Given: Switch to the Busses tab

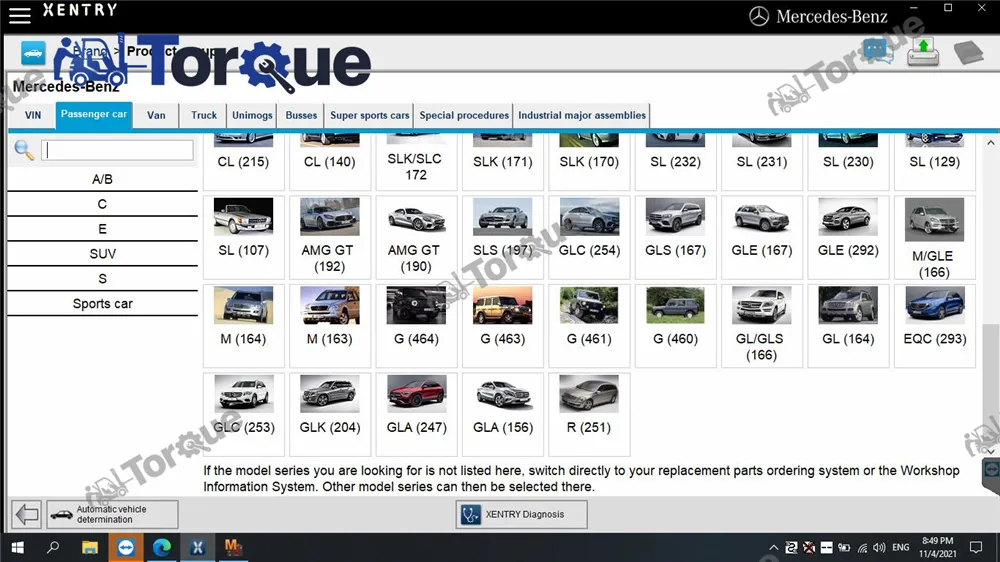Looking at the screenshot, I should [301, 115].
